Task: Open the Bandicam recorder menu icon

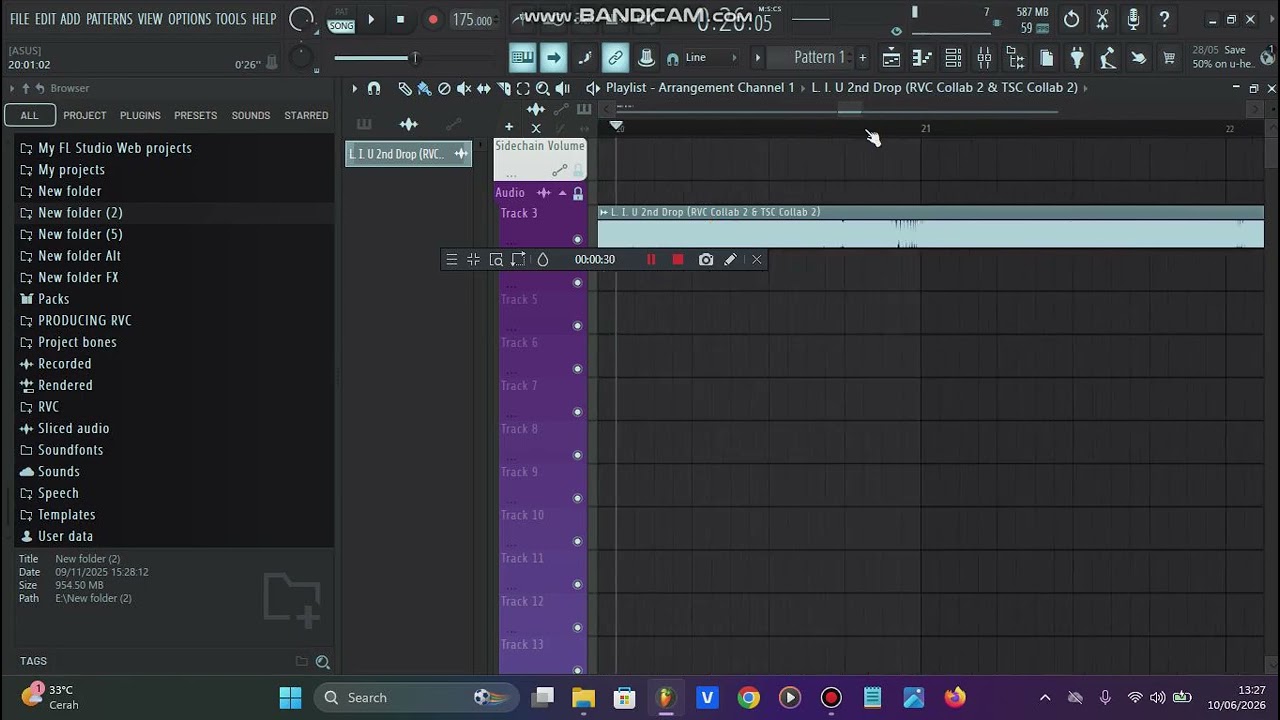Action: tap(451, 260)
